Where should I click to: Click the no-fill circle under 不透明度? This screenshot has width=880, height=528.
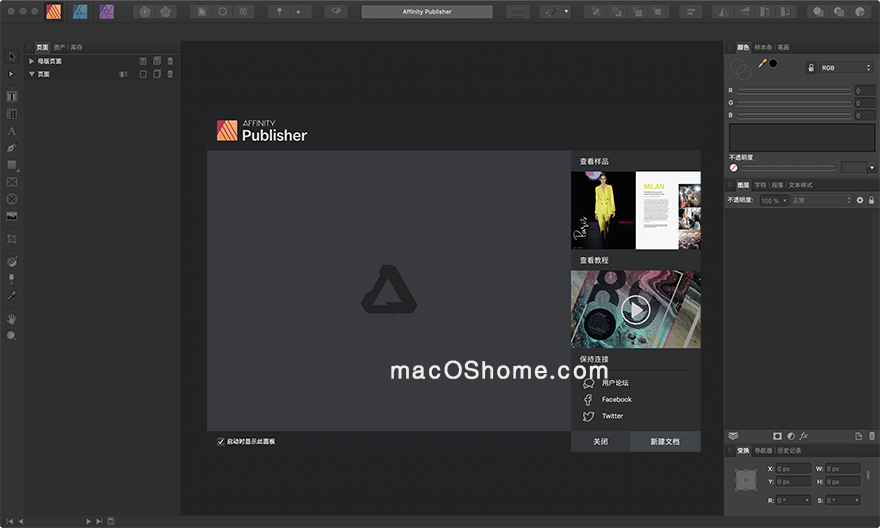734,168
